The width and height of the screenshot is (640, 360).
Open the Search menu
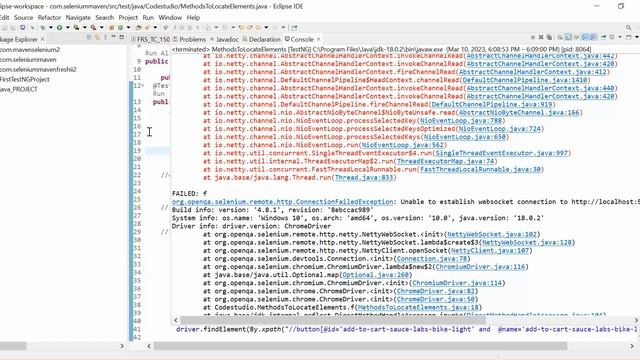click(x=104, y=18)
